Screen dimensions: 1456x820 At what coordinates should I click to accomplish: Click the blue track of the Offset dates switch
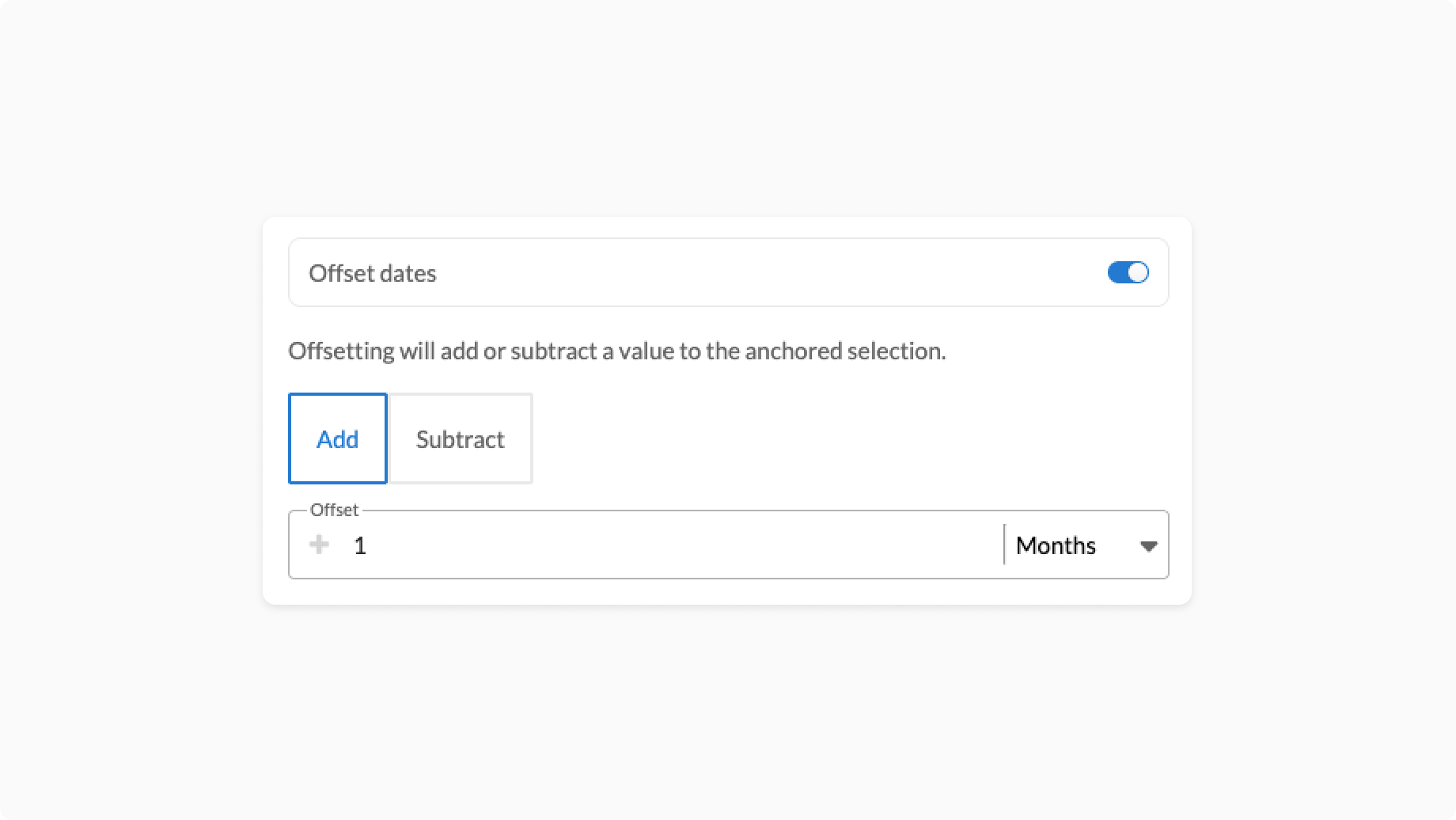(x=1117, y=273)
